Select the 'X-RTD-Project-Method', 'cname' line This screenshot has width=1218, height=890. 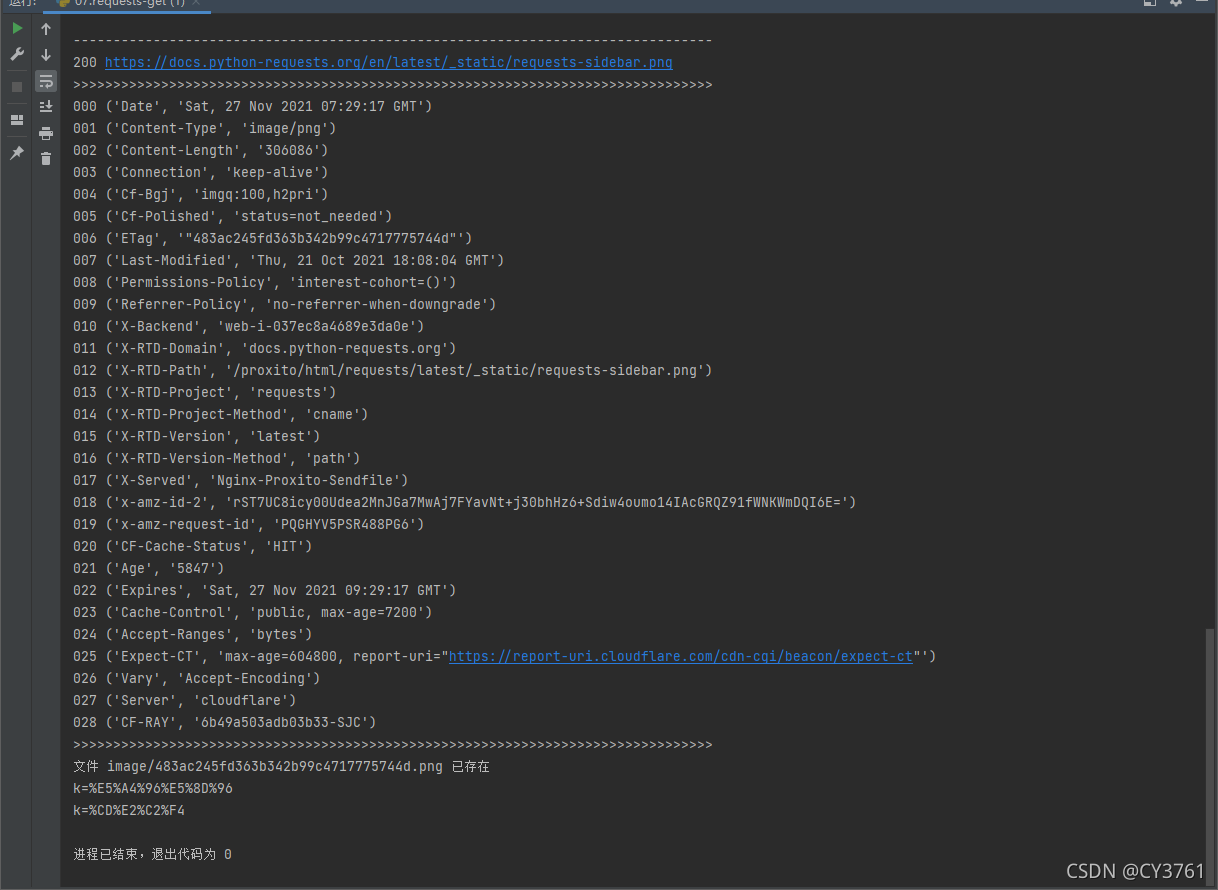point(221,414)
